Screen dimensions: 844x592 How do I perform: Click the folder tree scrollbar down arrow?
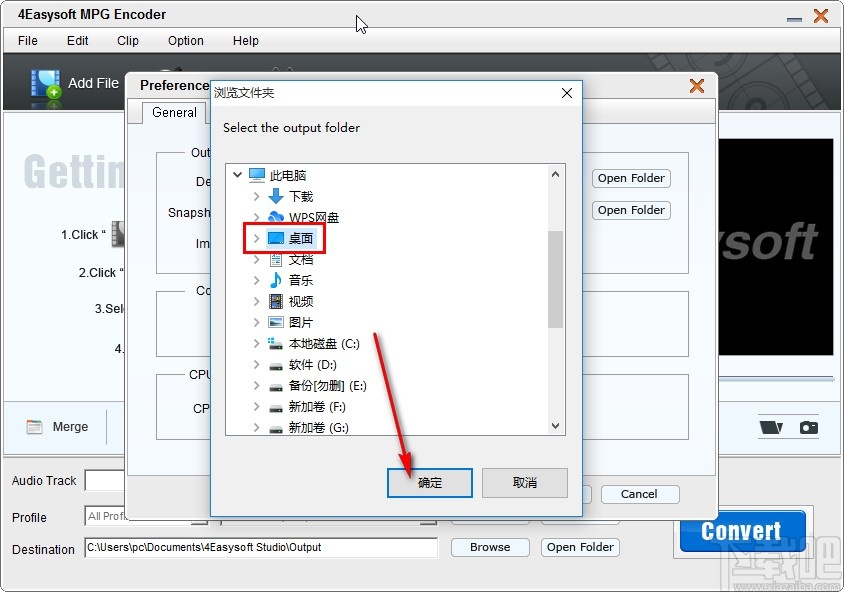click(x=555, y=426)
